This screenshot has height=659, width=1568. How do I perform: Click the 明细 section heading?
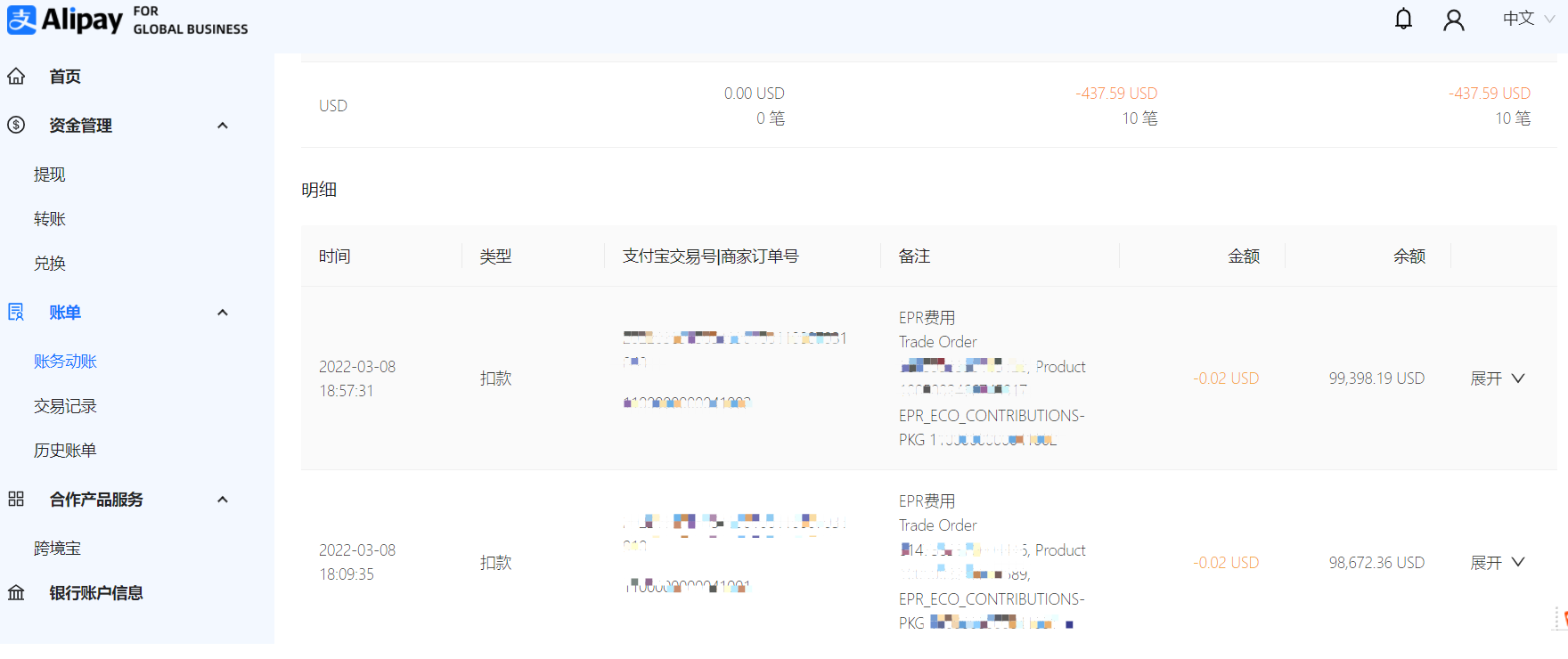pyautogui.click(x=319, y=190)
